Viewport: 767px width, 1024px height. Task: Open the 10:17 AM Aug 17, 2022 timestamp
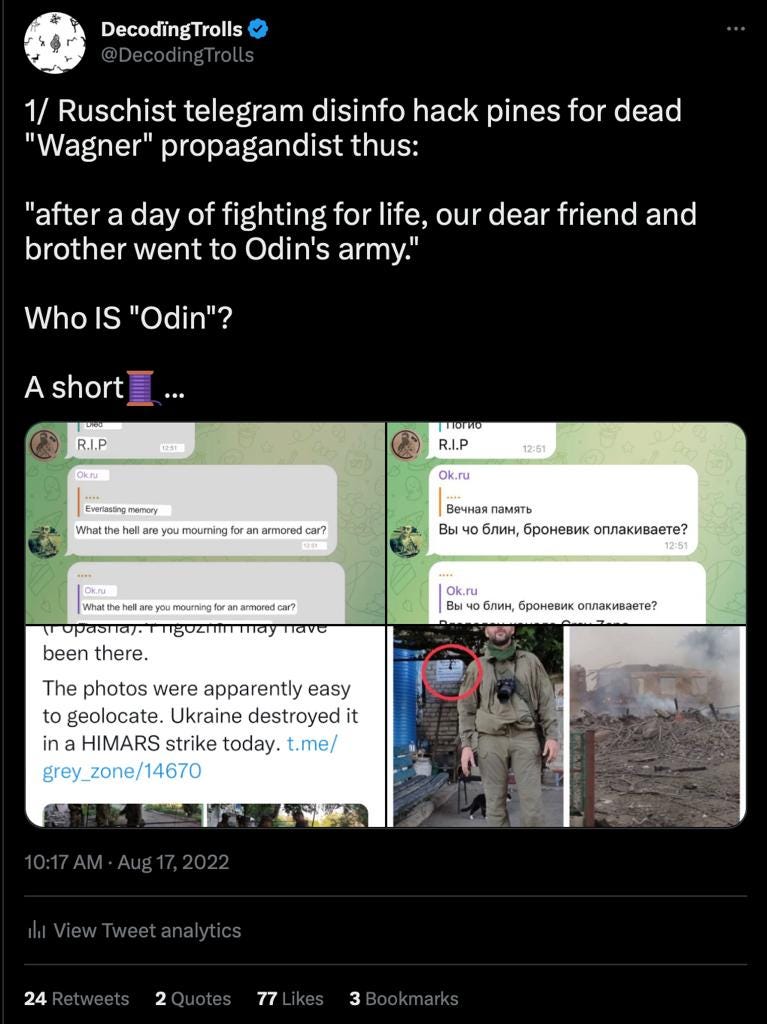tap(127, 862)
